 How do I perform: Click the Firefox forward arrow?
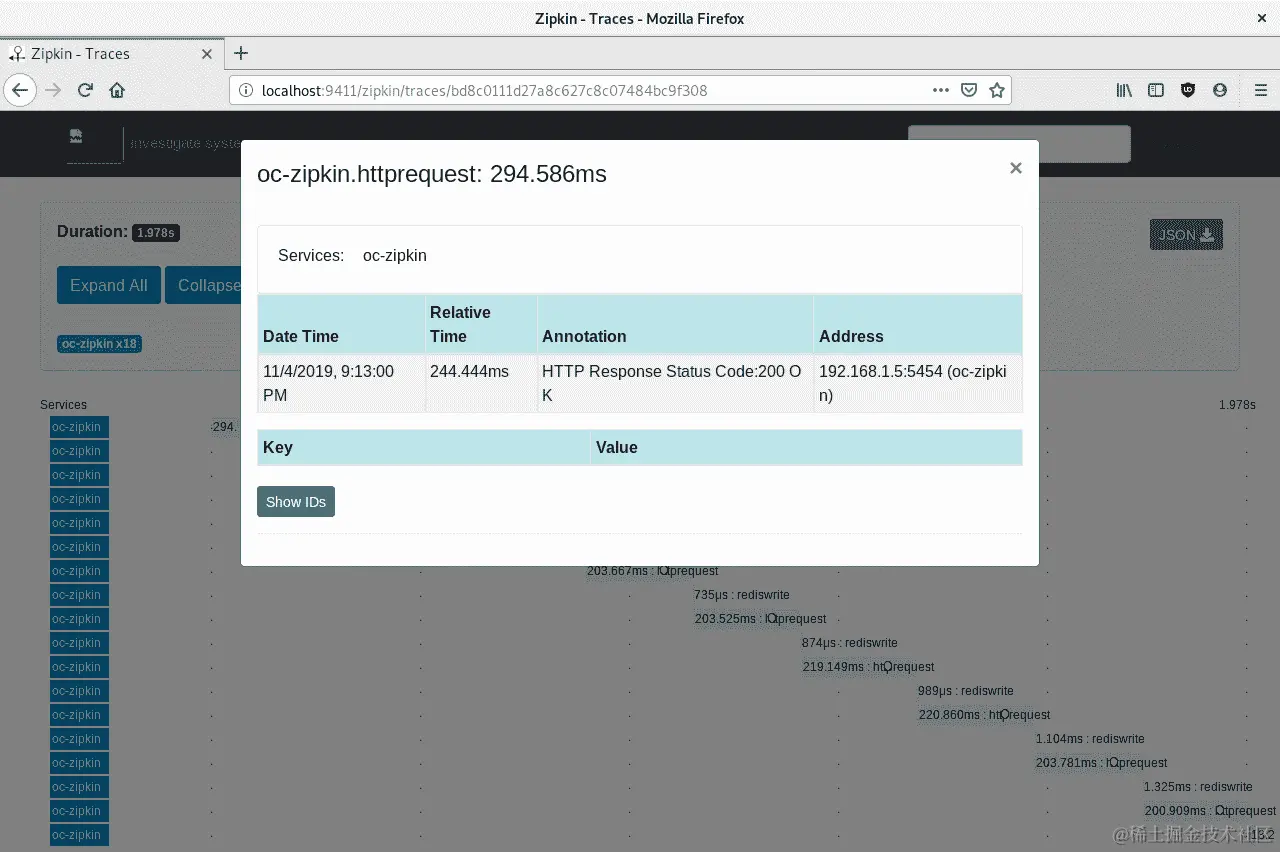53,90
